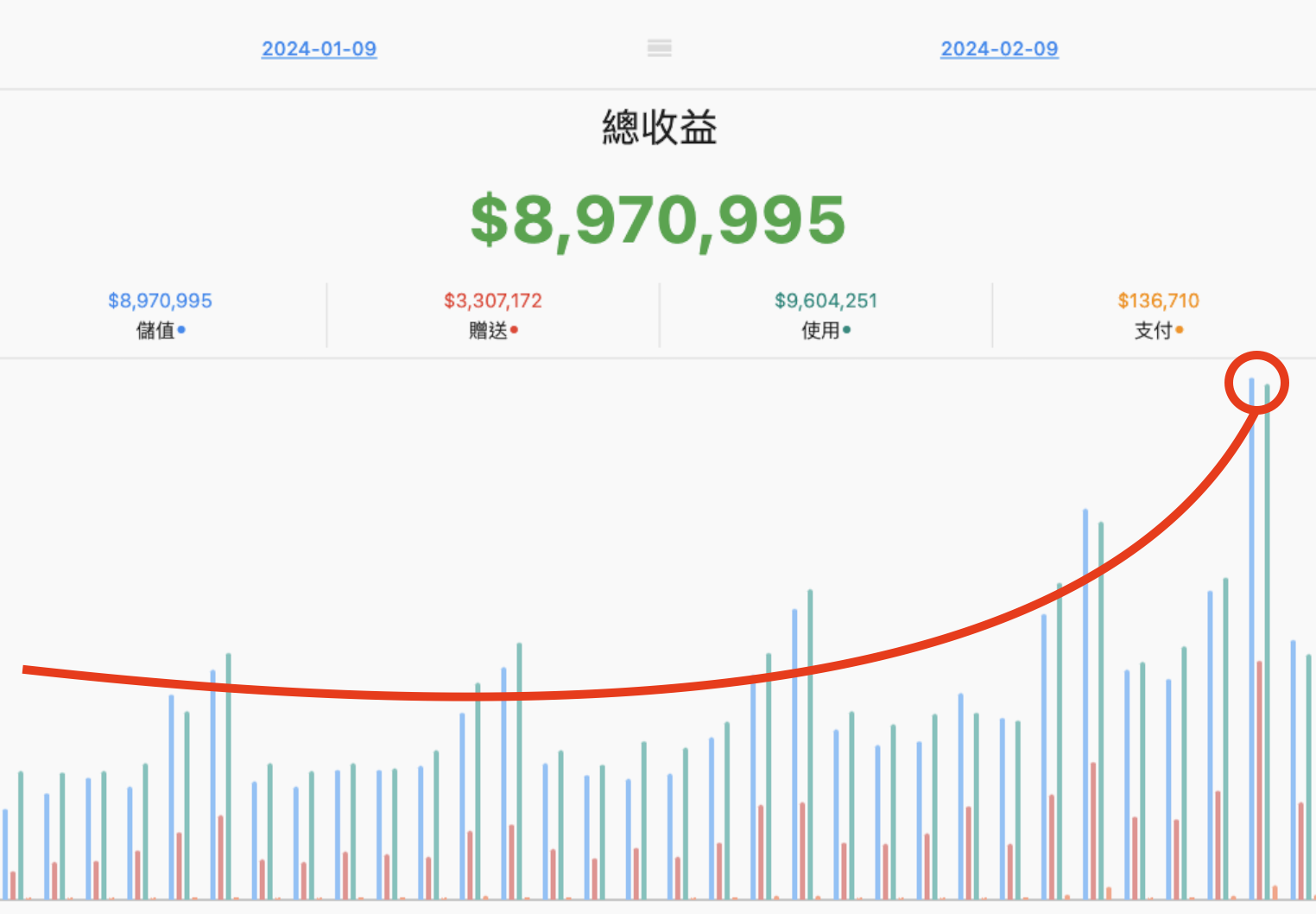Click the blue legend dot beside 儲值
Image resolution: width=1316 pixels, height=914 pixels.
[x=181, y=329]
